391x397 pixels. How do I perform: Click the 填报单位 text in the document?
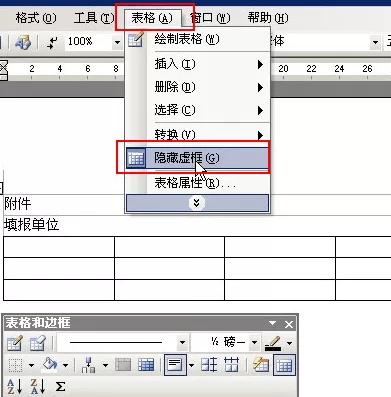click(32, 225)
